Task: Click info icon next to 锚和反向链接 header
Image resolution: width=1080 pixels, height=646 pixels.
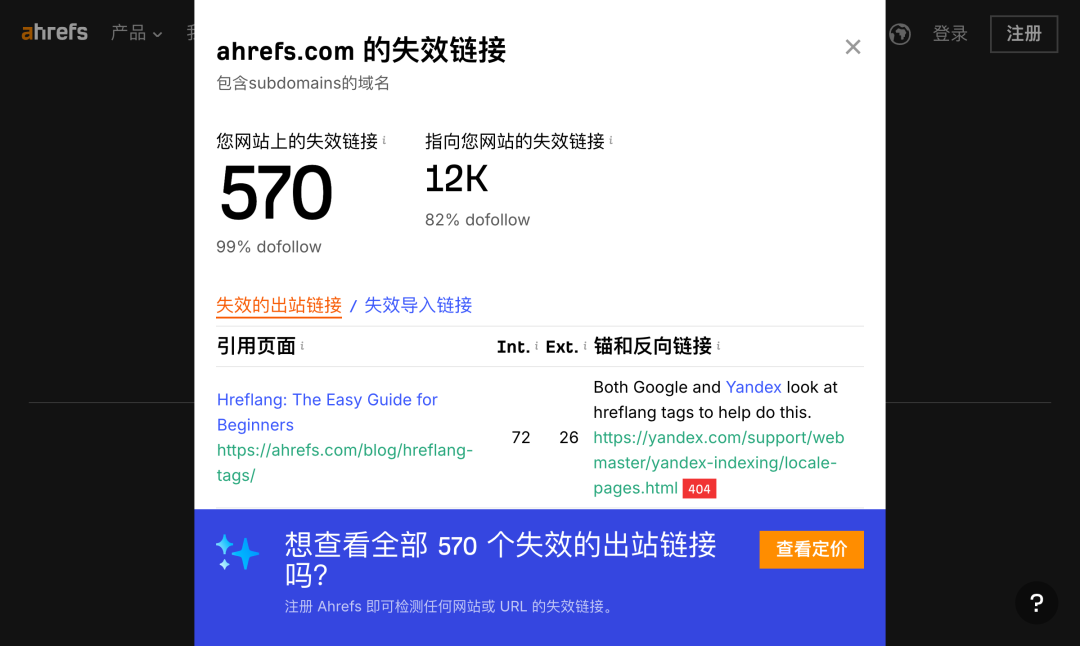Action: coord(718,346)
